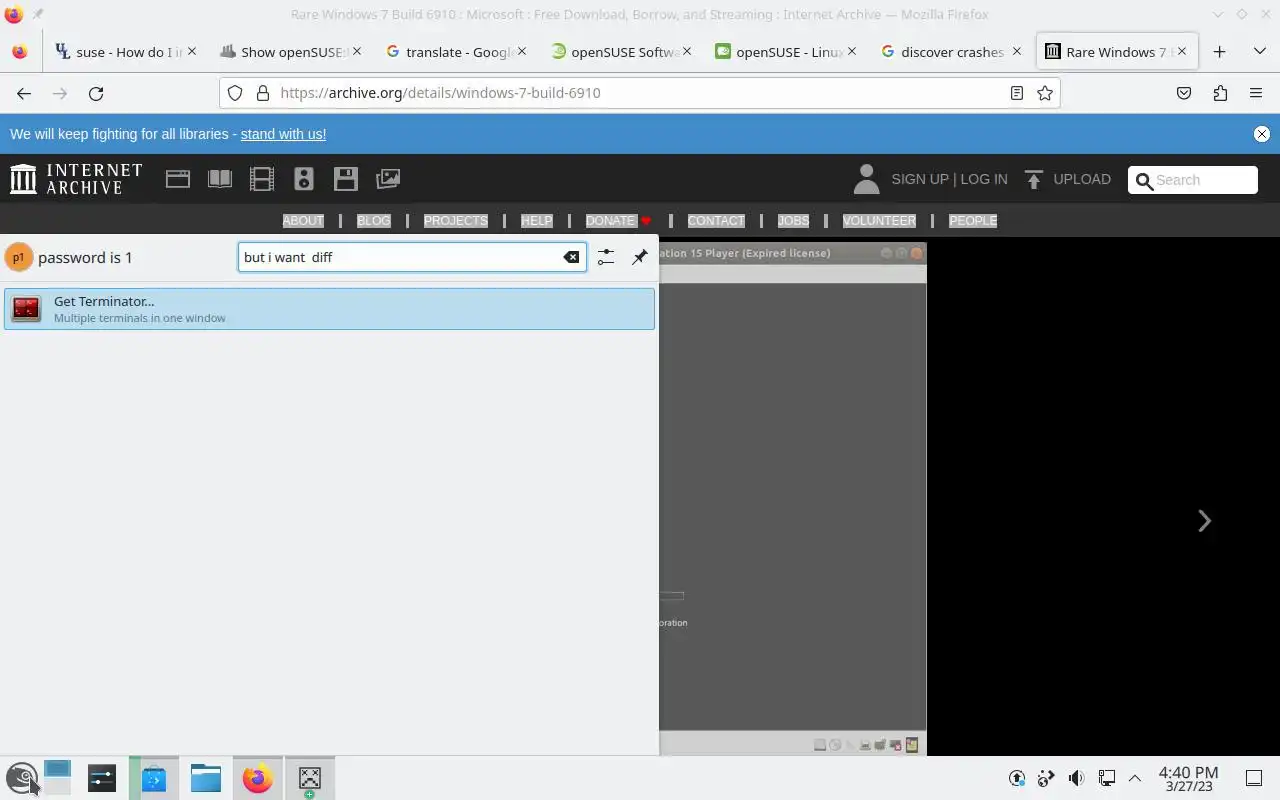Open the PEOPLE navigation link

pos(973,221)
